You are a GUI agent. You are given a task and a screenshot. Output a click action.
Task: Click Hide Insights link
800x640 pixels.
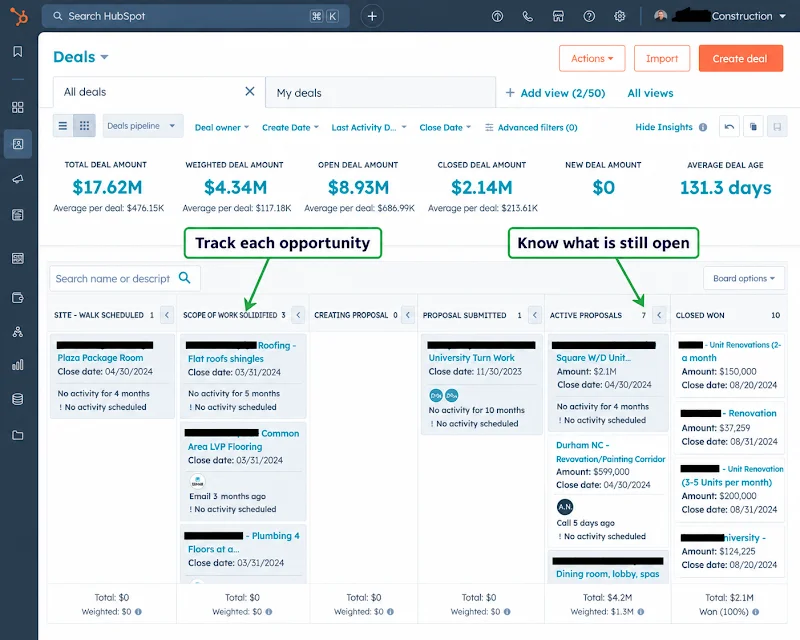click(x=664, y=127)
